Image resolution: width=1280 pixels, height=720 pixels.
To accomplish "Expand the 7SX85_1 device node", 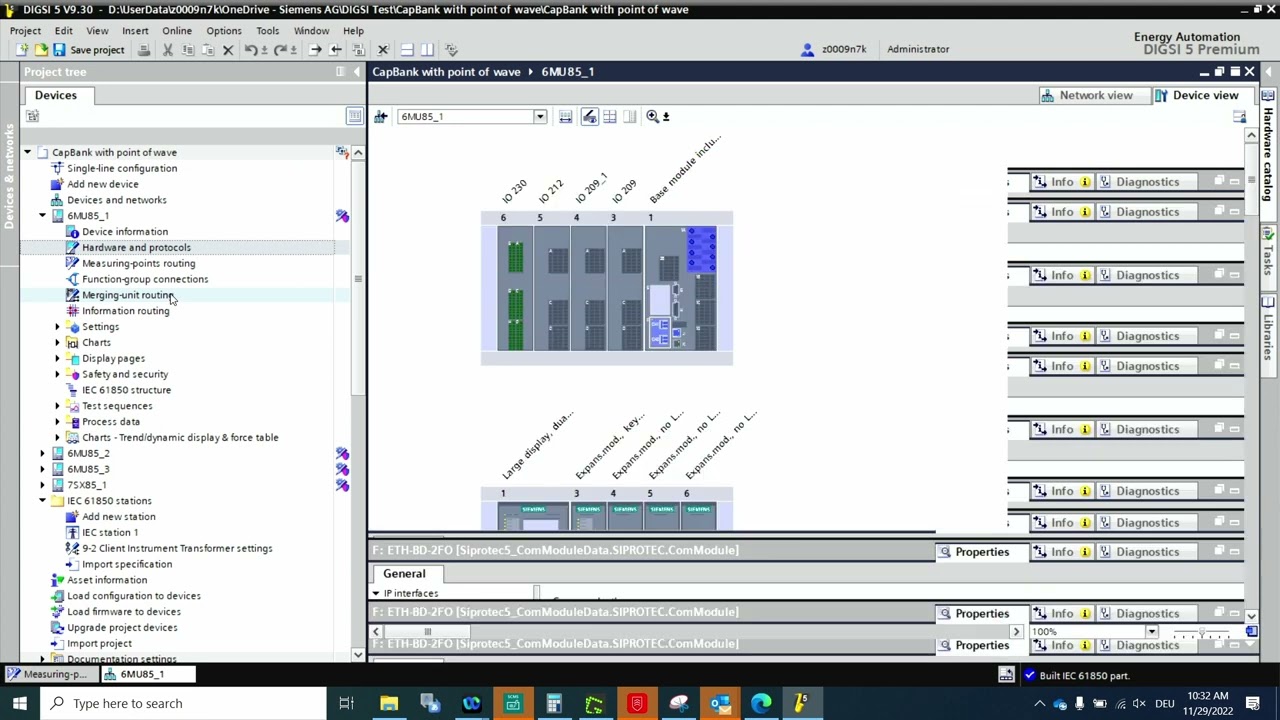I will click(x=43, y=485).
